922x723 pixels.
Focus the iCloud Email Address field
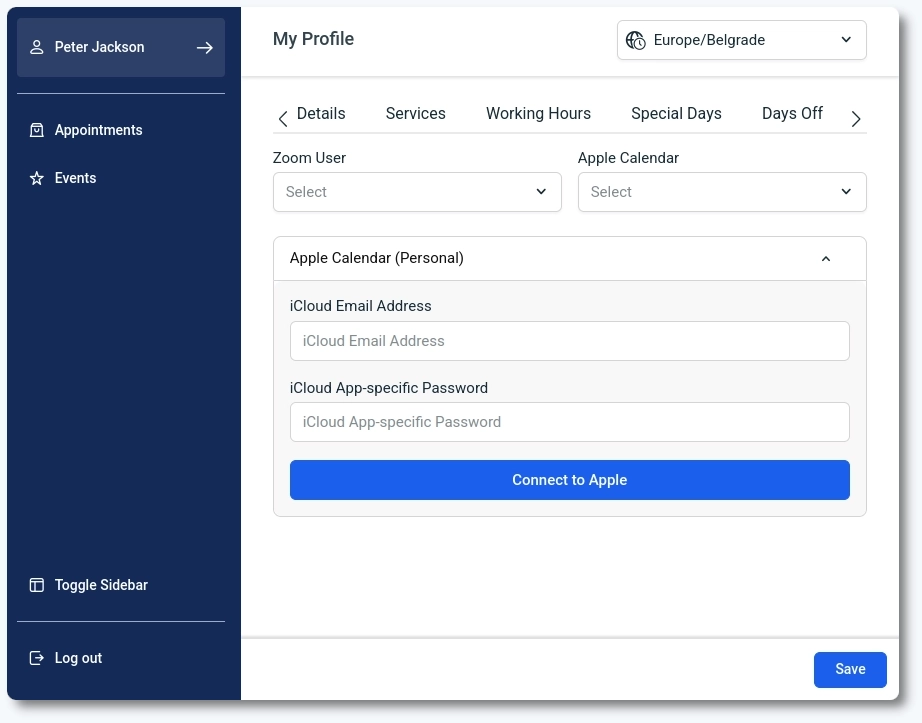point(569,341)
